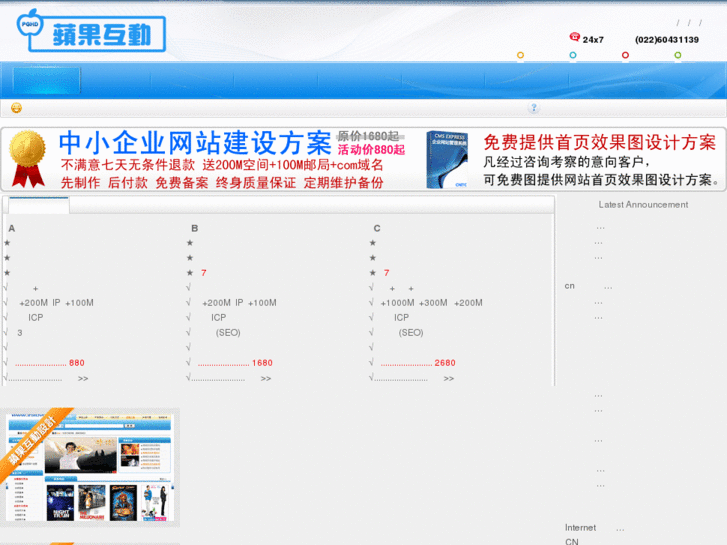Open the highlighted first navigation bar item
The height and width of the screenshot is (545, 727).
pyautogui.click(x=46, y=81)
